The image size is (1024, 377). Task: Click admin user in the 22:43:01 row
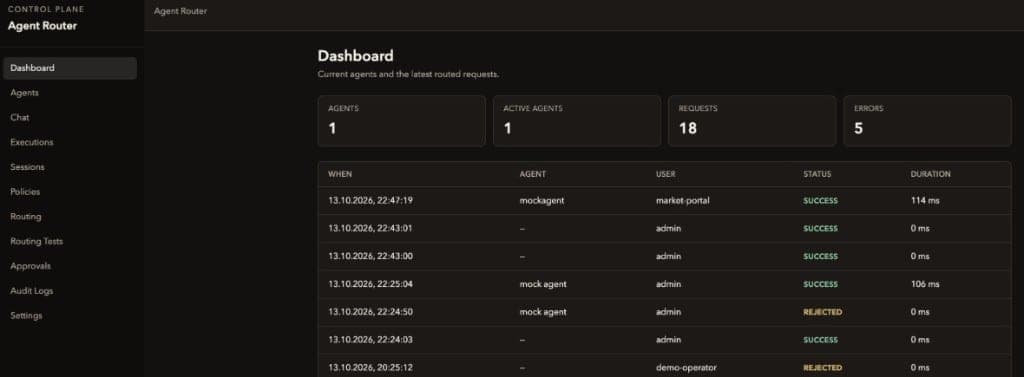[668, 229]
